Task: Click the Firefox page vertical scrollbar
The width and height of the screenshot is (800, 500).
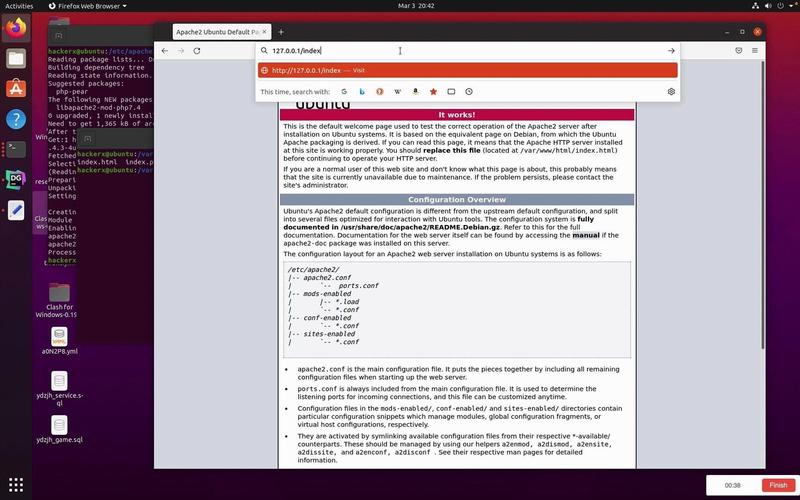Action: click(763, 204)
